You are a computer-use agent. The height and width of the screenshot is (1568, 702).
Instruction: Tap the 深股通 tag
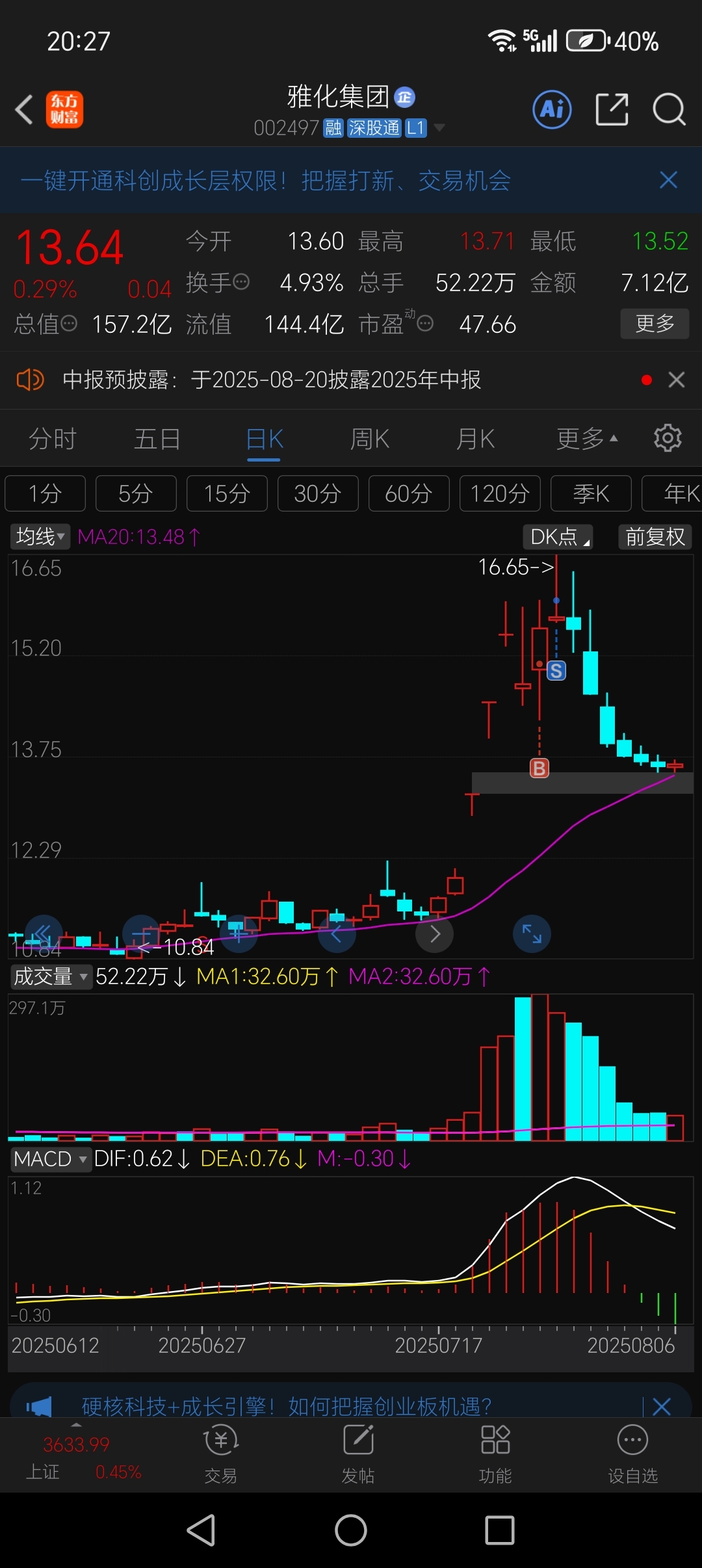point(374,128)
